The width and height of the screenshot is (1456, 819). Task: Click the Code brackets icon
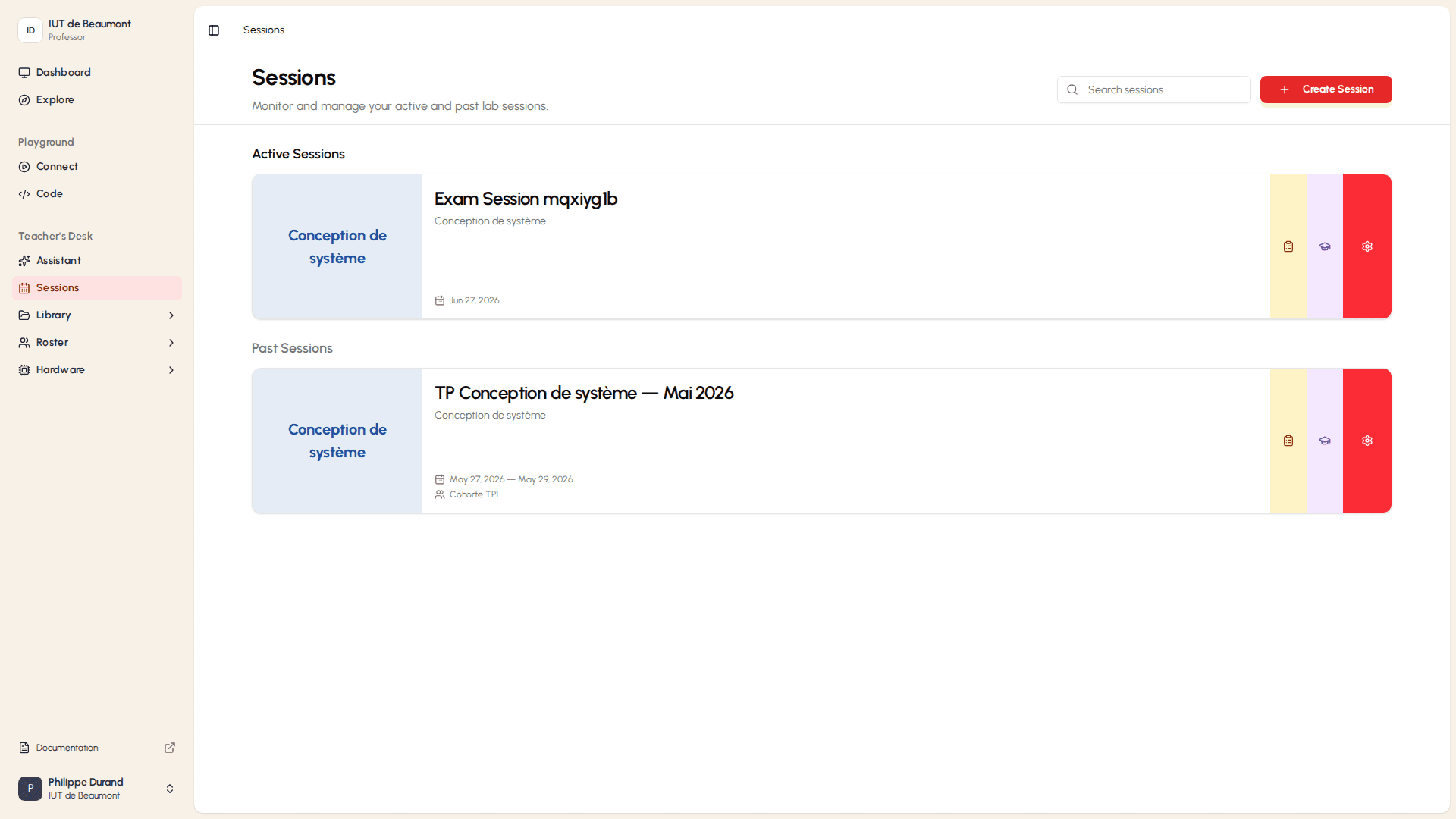[24, 194]
